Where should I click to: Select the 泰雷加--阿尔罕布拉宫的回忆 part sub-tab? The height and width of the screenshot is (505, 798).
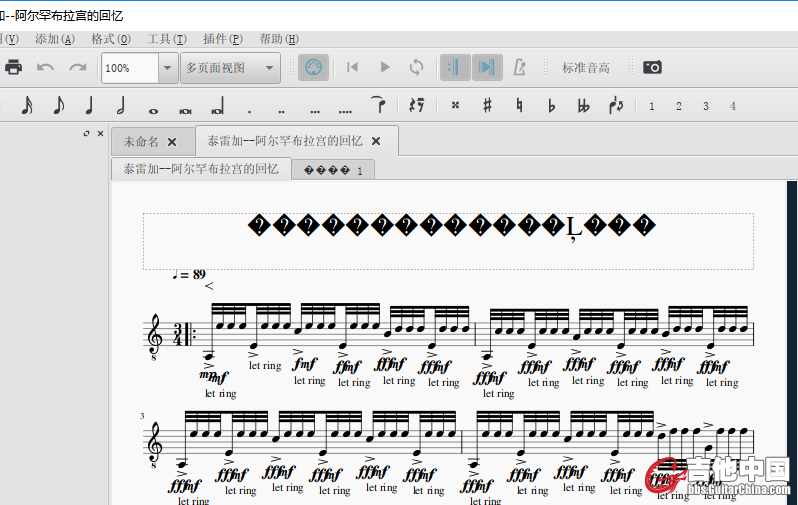(x=201, y=169)
